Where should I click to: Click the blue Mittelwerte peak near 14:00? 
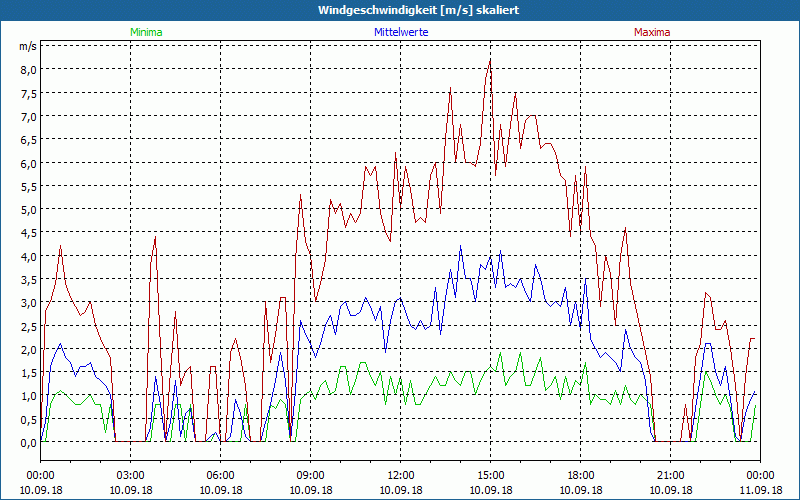click(x=461, y=246)
